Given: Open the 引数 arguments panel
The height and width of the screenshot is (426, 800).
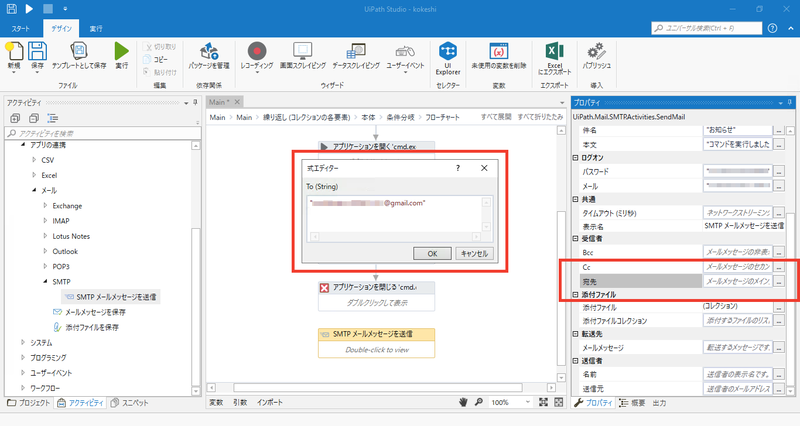Looking at the screenshot, I should click(240, 402).
